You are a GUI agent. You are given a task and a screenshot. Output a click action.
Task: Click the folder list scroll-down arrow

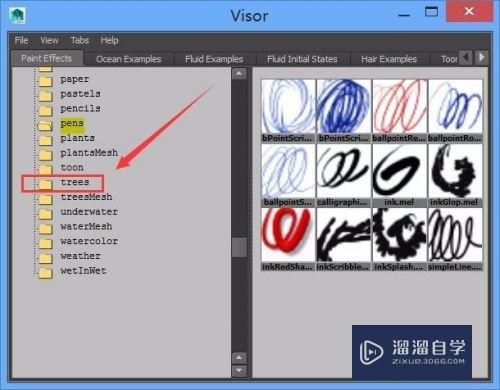(x=239, y=370)
